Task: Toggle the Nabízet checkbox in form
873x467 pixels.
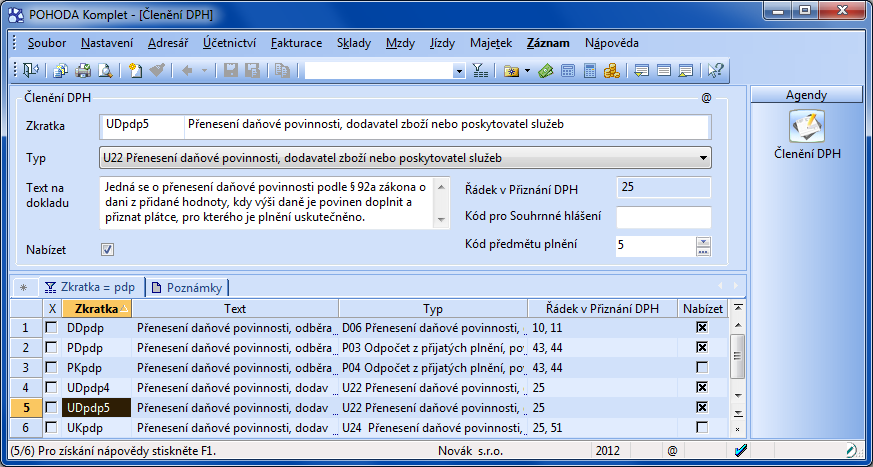Action: coord(107,250)
